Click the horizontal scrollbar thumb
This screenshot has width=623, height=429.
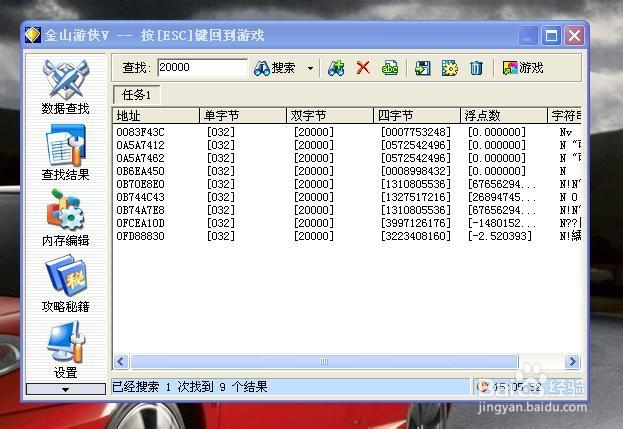(324, 361)
